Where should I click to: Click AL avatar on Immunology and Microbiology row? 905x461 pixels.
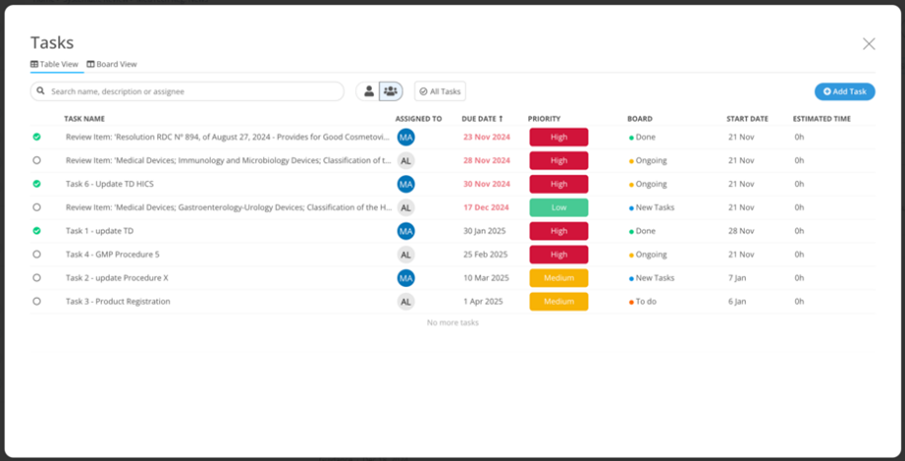(406, 160)
